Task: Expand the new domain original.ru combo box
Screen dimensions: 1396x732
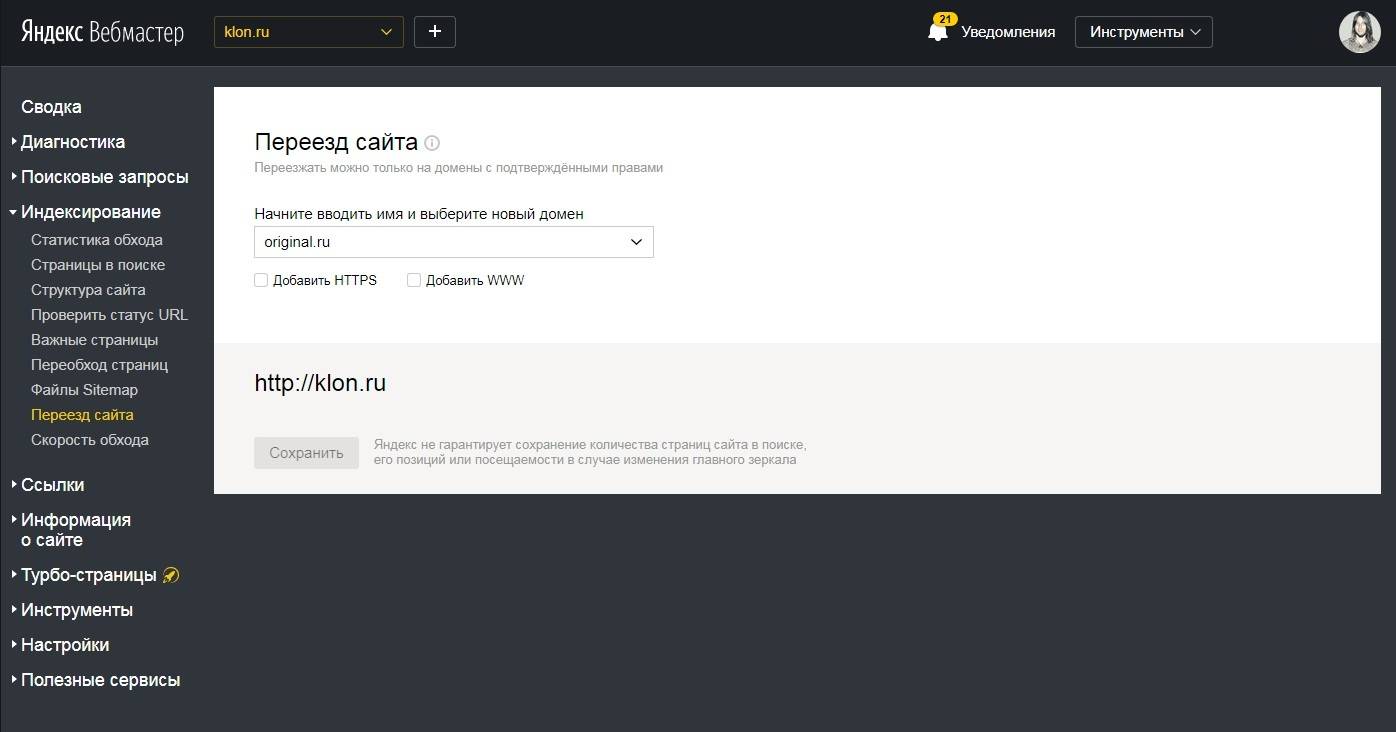Action: point(453,242)
